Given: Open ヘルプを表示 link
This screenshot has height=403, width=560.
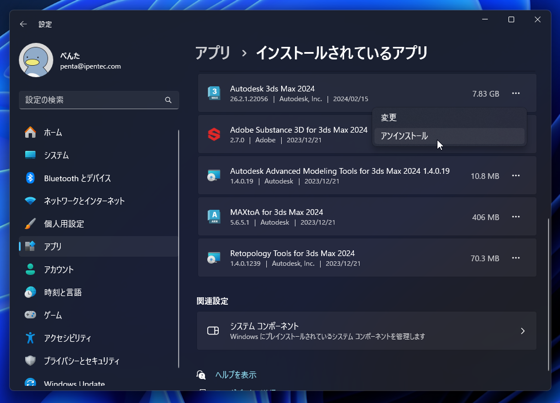Looking at the screenshot, I should pyautogui.click(x=235, y=375).
